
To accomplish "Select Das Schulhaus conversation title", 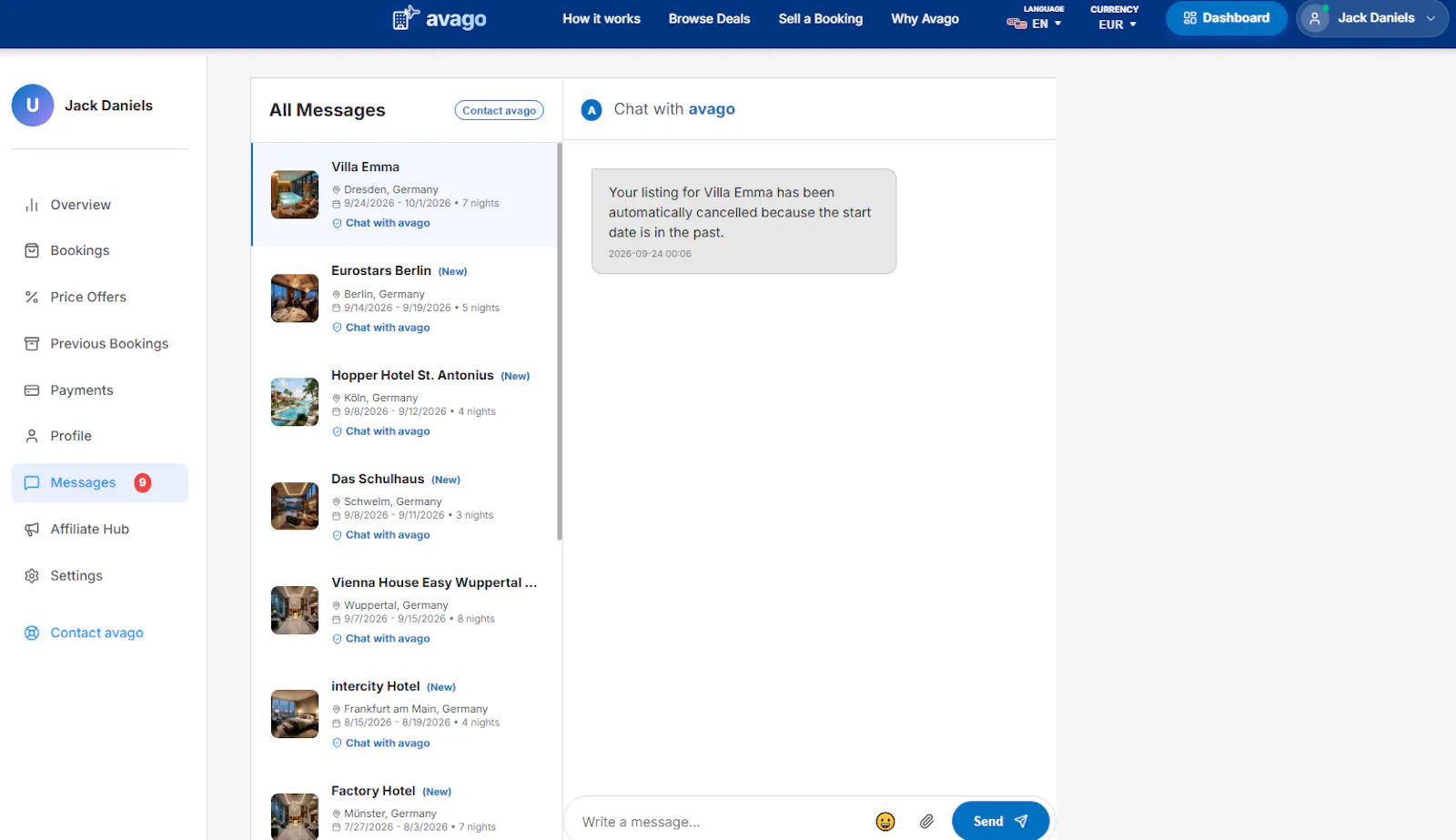I will point(378,479).
